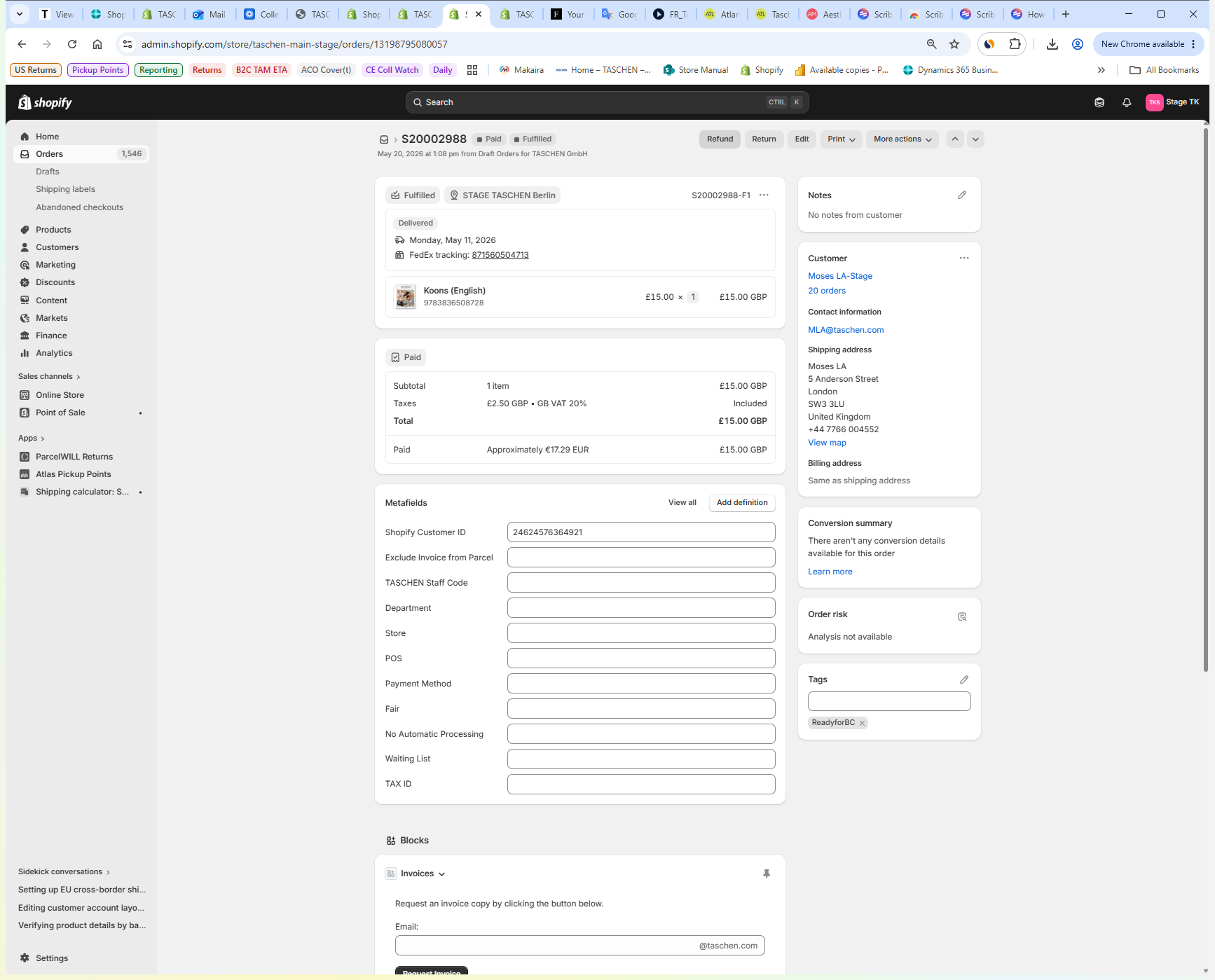This screenshot has height=980, width=1215.
Task: Expand Sales channels section
Action: click(49, 377)
